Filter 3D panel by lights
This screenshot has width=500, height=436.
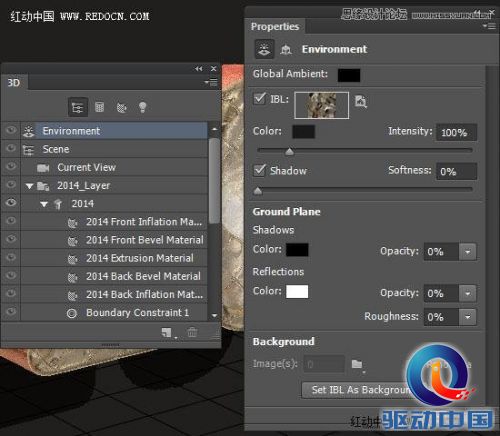(143, 107)
